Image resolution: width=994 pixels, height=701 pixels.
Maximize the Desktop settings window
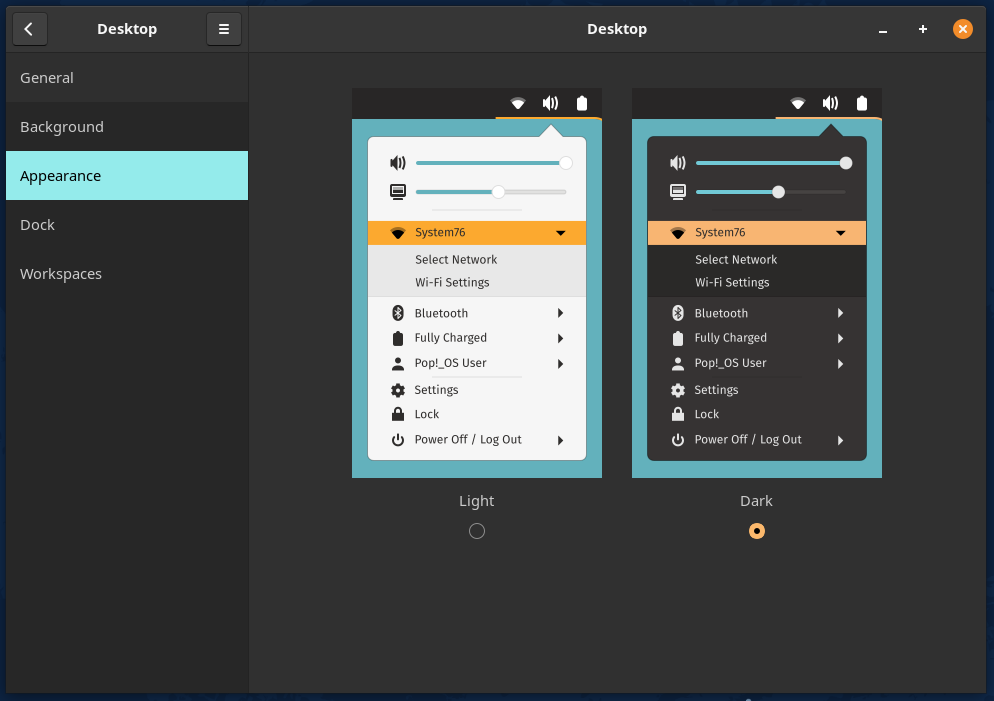923,29
